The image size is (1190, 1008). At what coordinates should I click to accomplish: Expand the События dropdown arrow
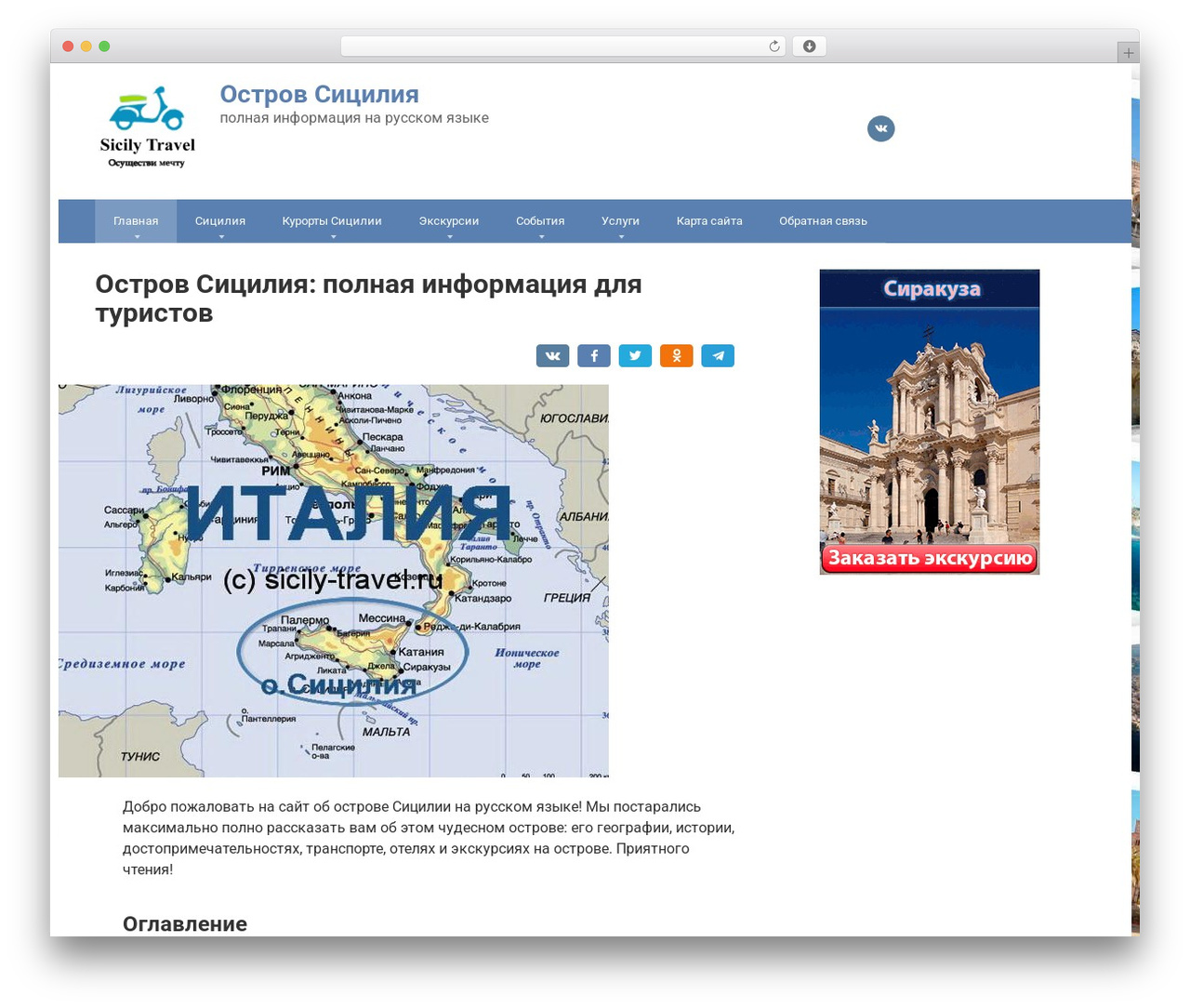(x=541, y=237)
